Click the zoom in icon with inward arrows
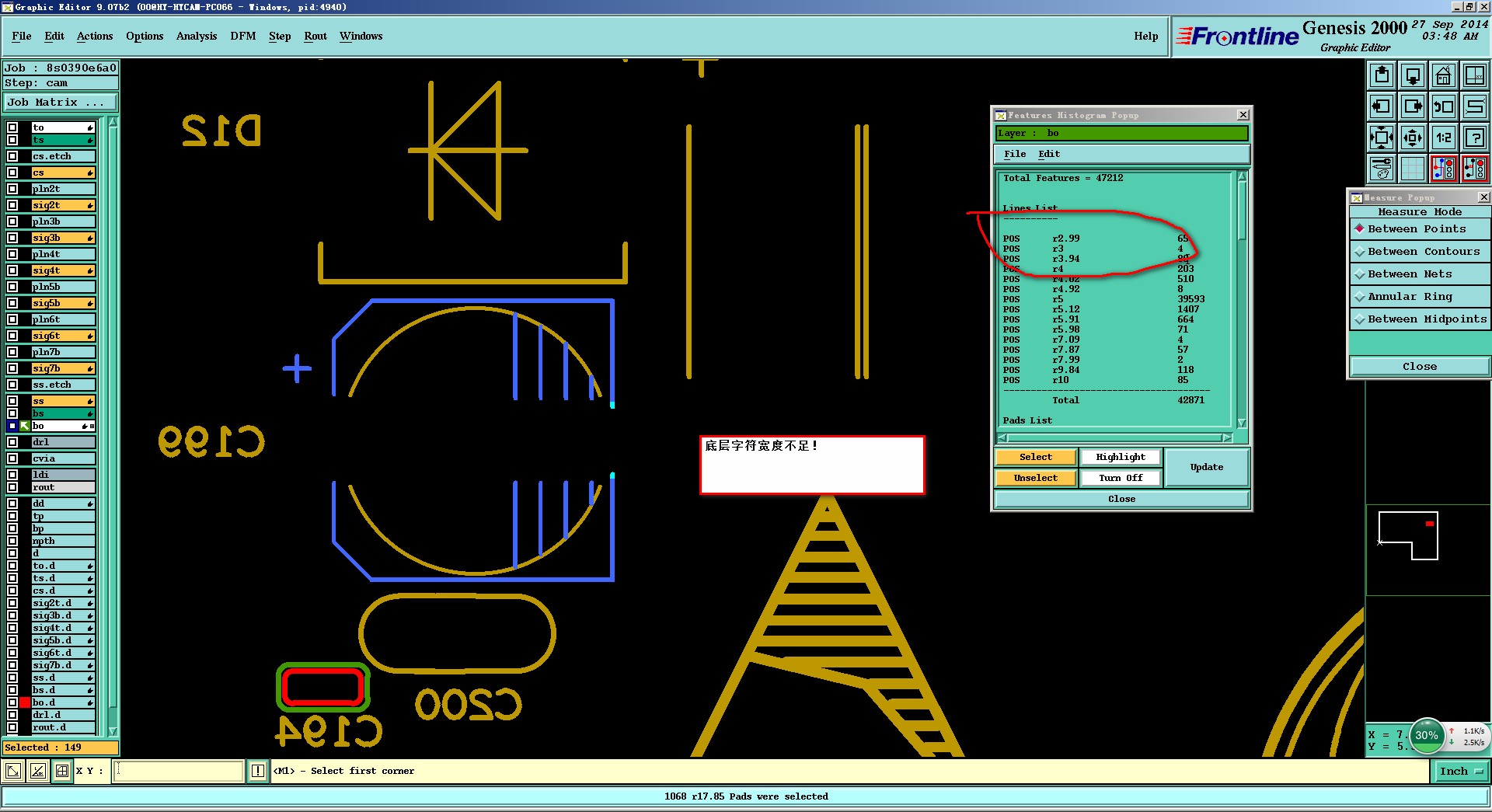This screenshot has width=1492, height=812. (1382, 138)
